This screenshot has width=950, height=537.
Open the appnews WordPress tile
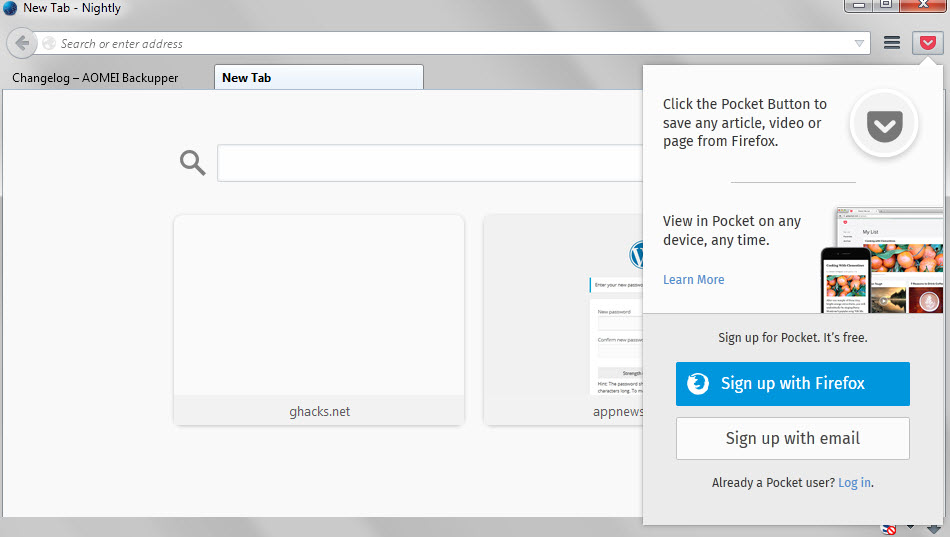tap(563, 319)
